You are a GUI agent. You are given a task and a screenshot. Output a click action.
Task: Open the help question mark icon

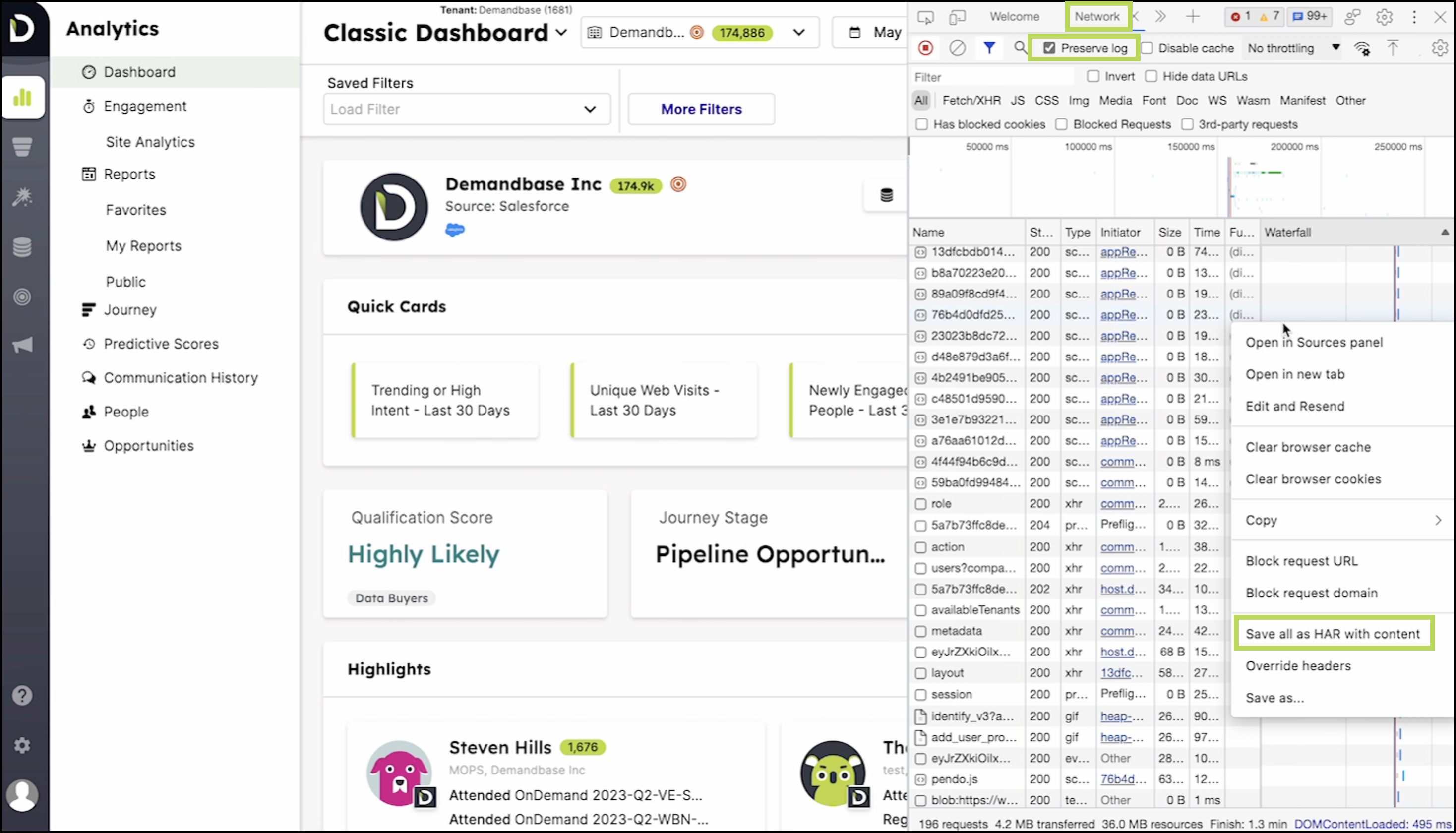[x=22, y=696]
